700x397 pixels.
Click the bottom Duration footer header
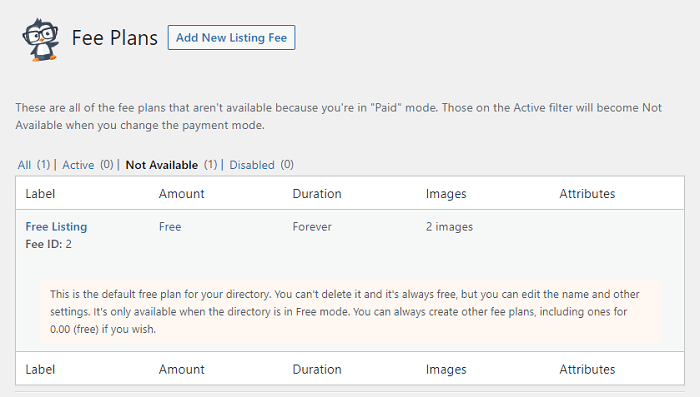(x=317, y=369)
